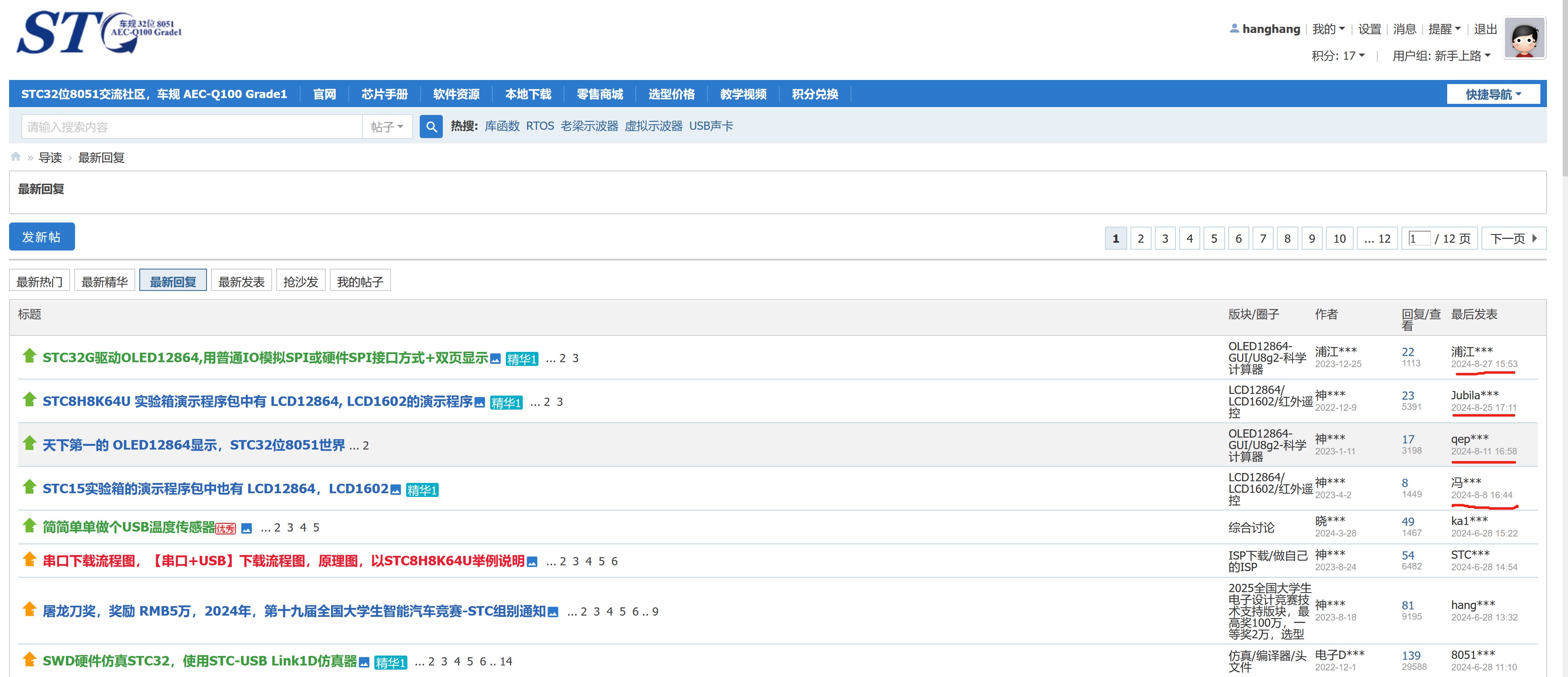1568x677 pixels.
Task: Open 积分兑换 in the navigation bar
Action: tap(814, 94)
